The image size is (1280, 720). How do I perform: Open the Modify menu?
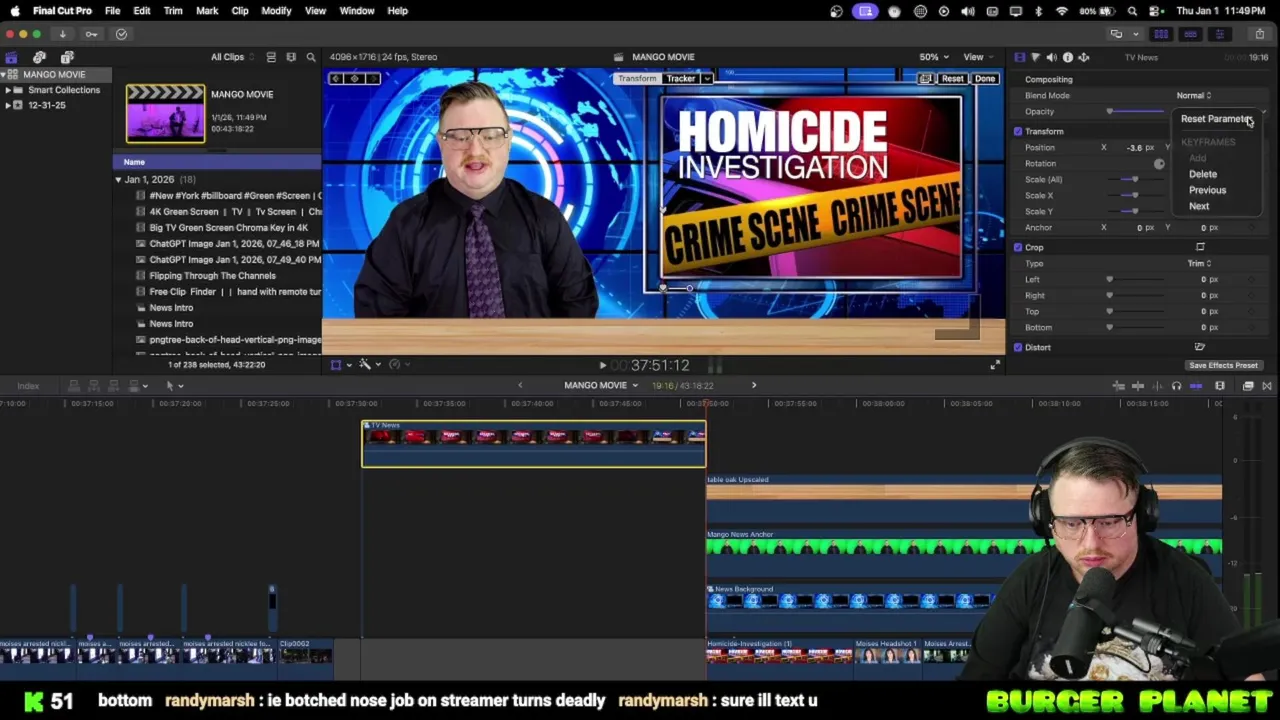coord(276,11)
